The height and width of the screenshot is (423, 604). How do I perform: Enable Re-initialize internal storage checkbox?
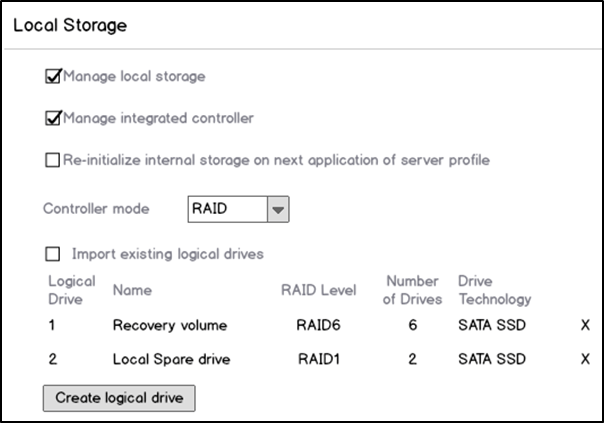[x=52, y=160]
